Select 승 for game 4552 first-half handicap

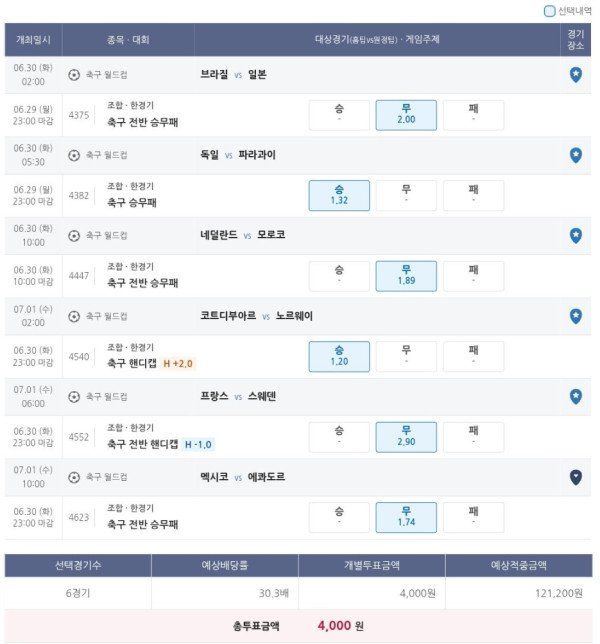(x=339, y=437)
